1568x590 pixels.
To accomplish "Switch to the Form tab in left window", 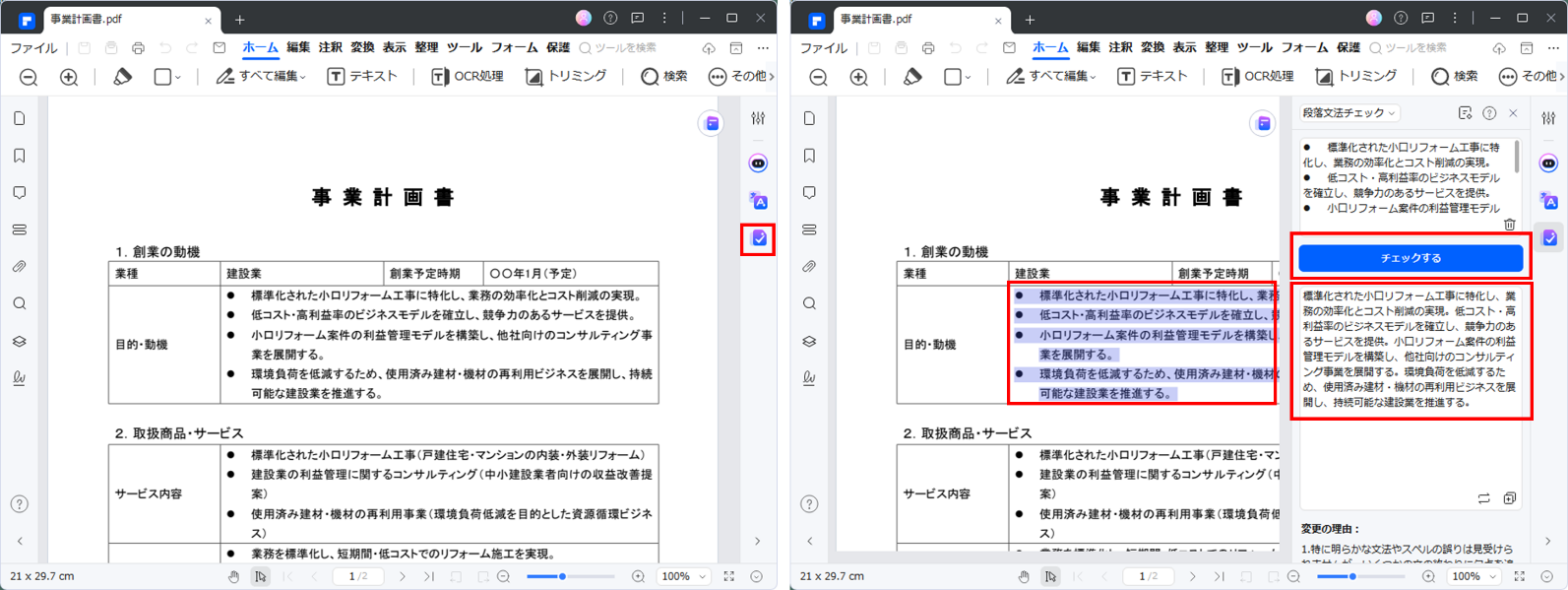I will pos(515,47).
